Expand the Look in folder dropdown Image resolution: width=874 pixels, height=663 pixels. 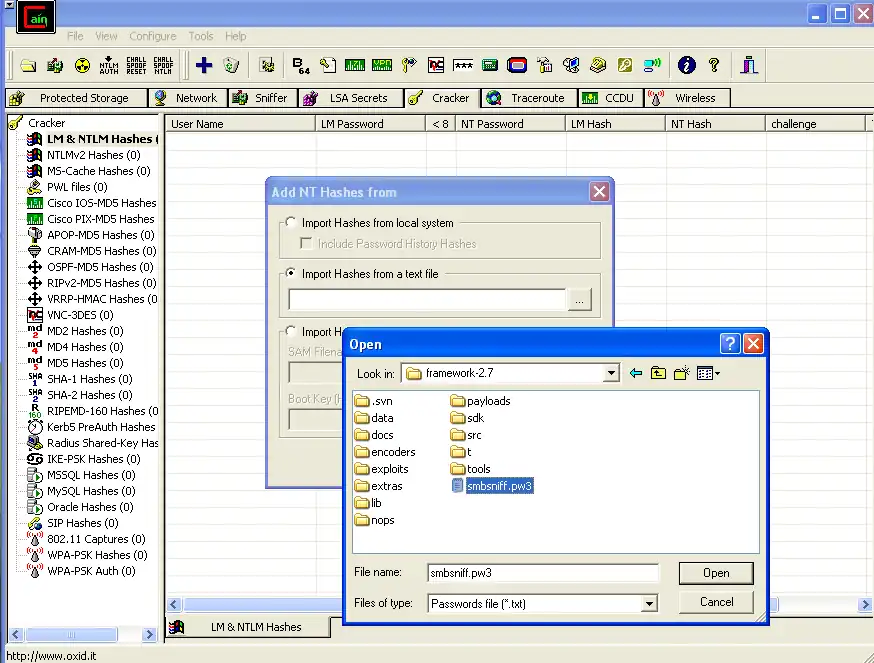click(611, 373)
